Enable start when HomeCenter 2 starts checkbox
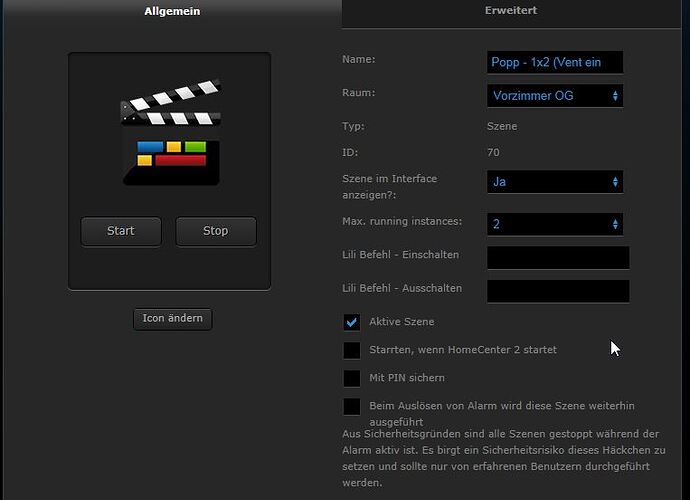The image size is (690, 500). [x=352, y=350]
